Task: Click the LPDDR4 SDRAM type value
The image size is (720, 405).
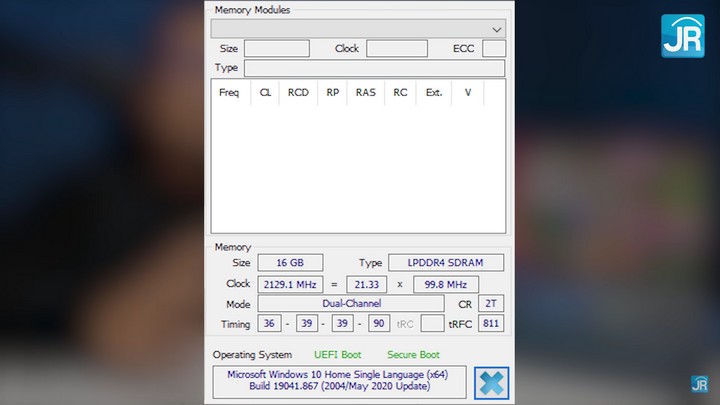Action: coord(445,263)
